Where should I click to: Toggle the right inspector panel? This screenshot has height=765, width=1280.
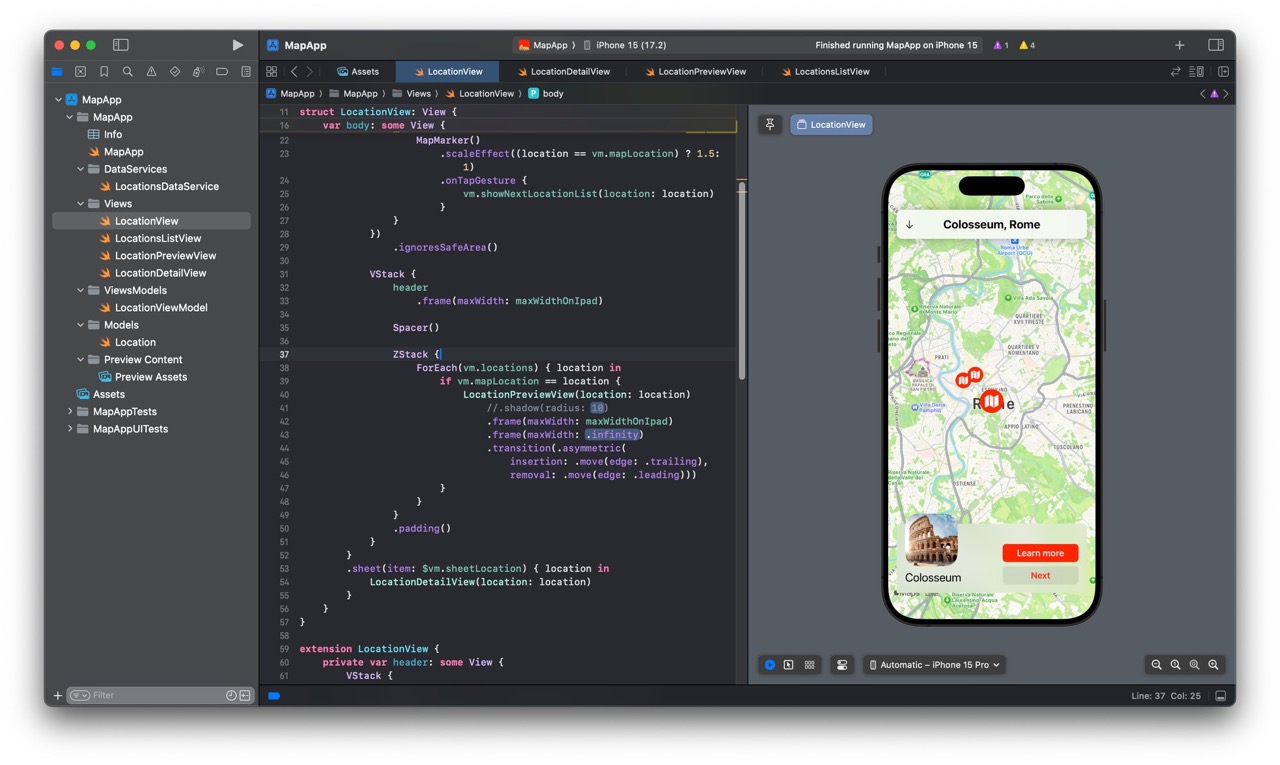(1216, 45)
